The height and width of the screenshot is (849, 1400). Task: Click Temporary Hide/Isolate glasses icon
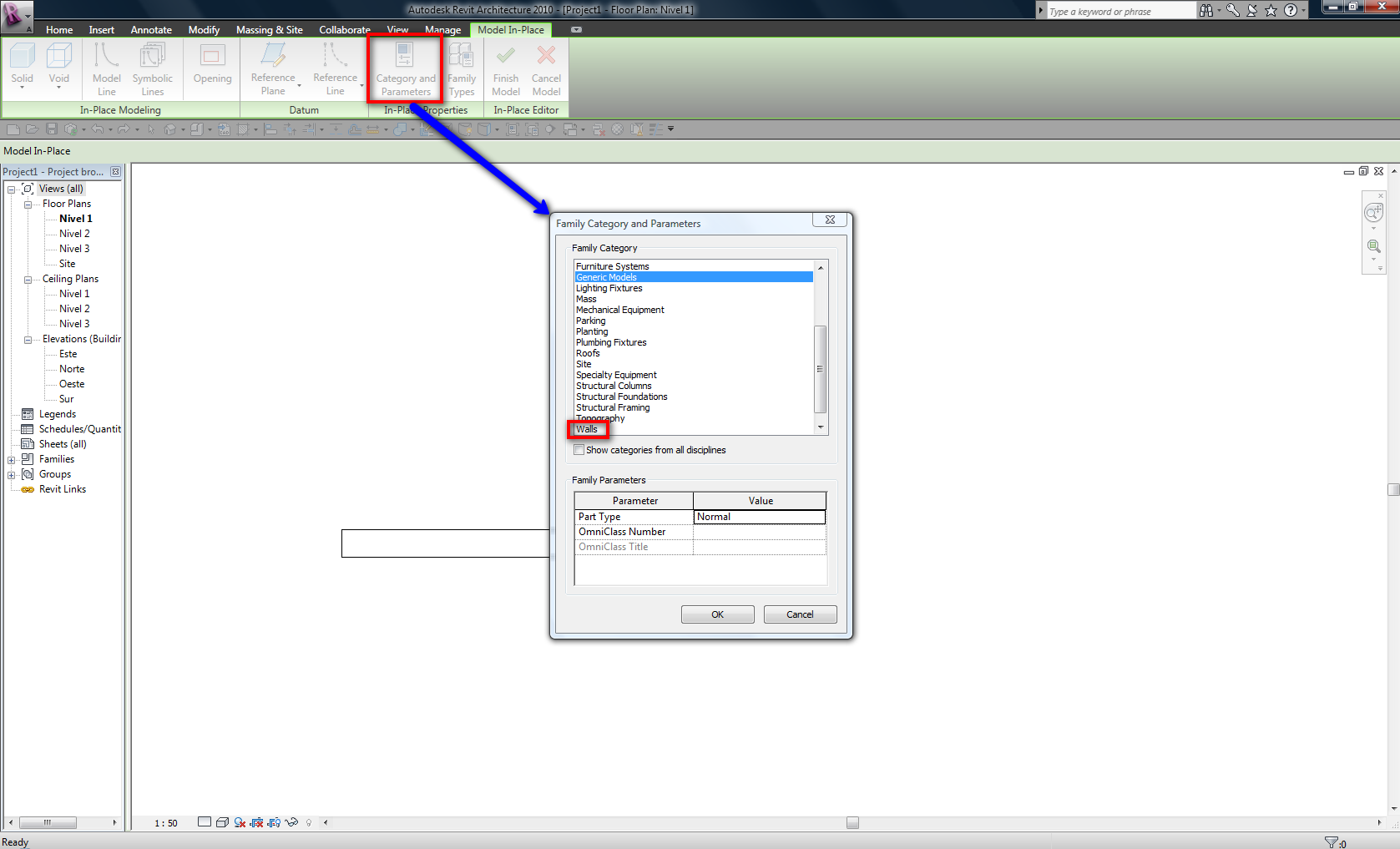coord(291,822)
